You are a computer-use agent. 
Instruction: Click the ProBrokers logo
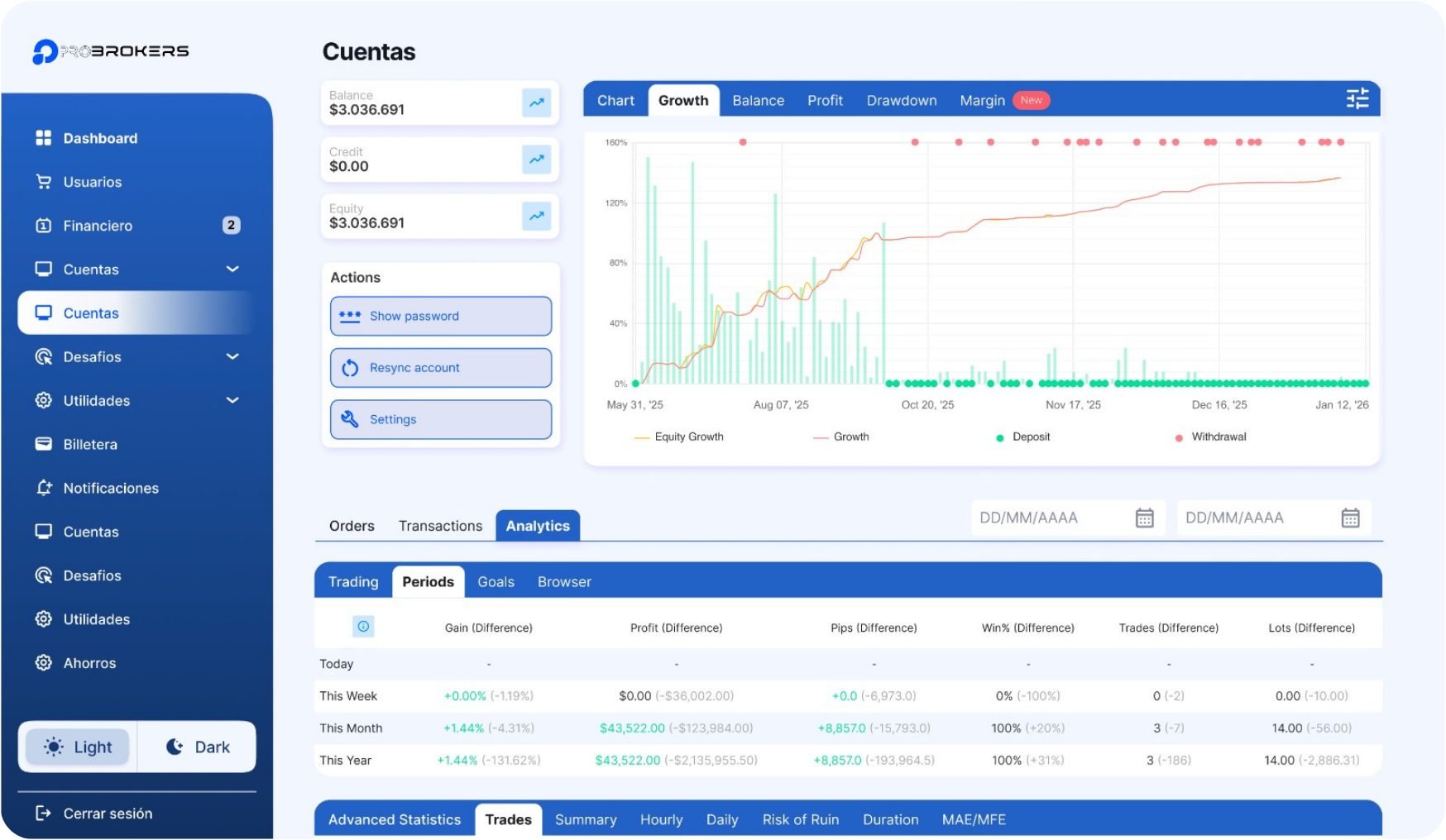[111, 50]
